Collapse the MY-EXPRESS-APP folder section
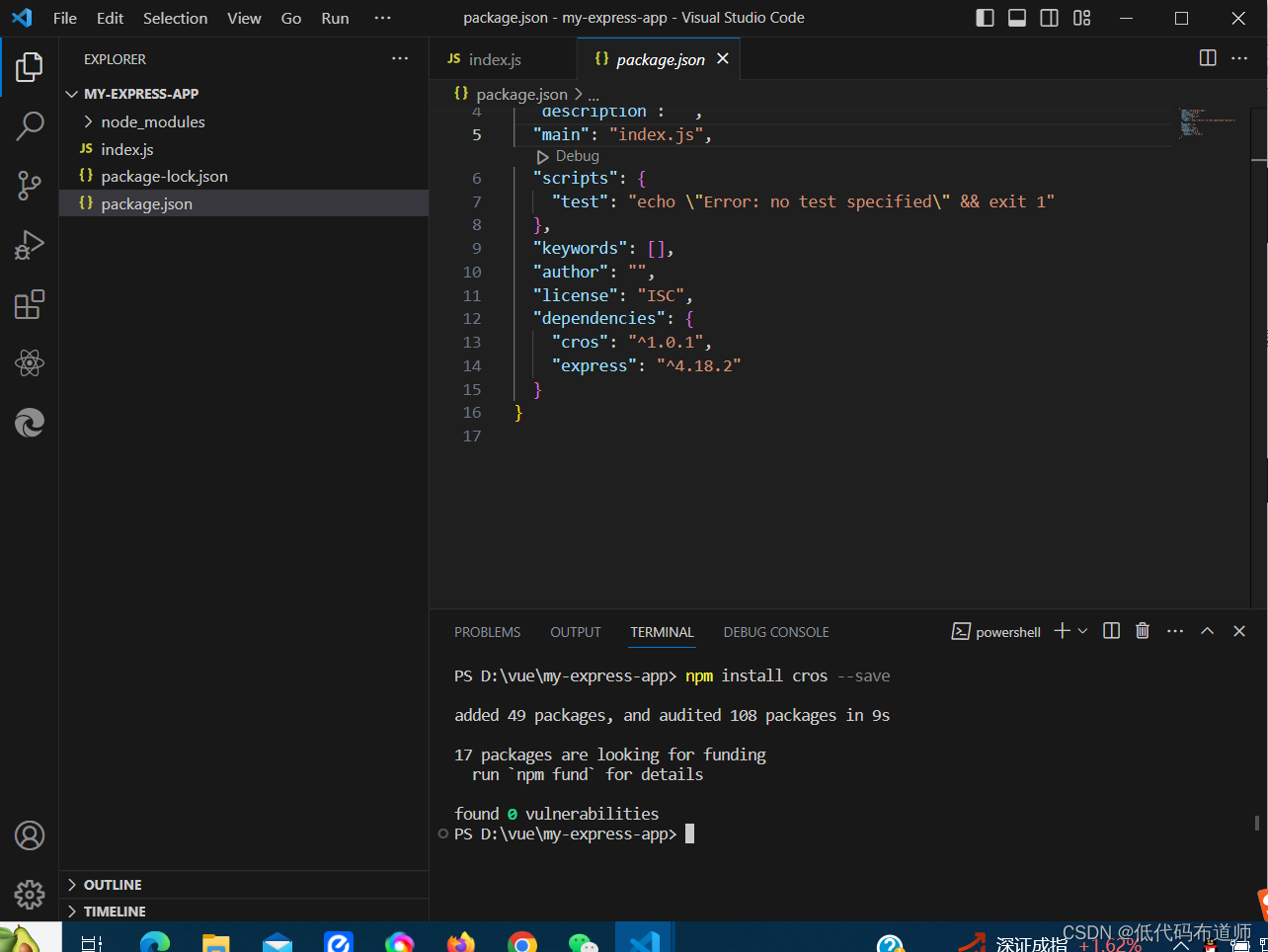 coord(244,94)
